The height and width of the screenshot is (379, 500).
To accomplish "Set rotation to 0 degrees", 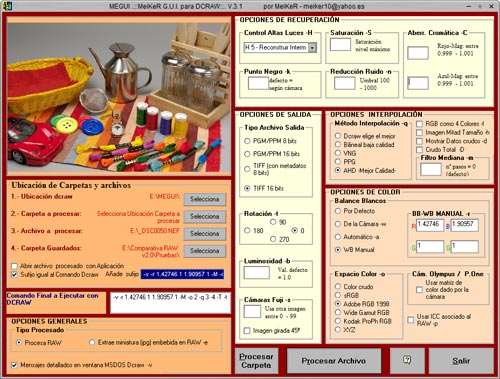I will pyautogui.click(x=295, y=230).
